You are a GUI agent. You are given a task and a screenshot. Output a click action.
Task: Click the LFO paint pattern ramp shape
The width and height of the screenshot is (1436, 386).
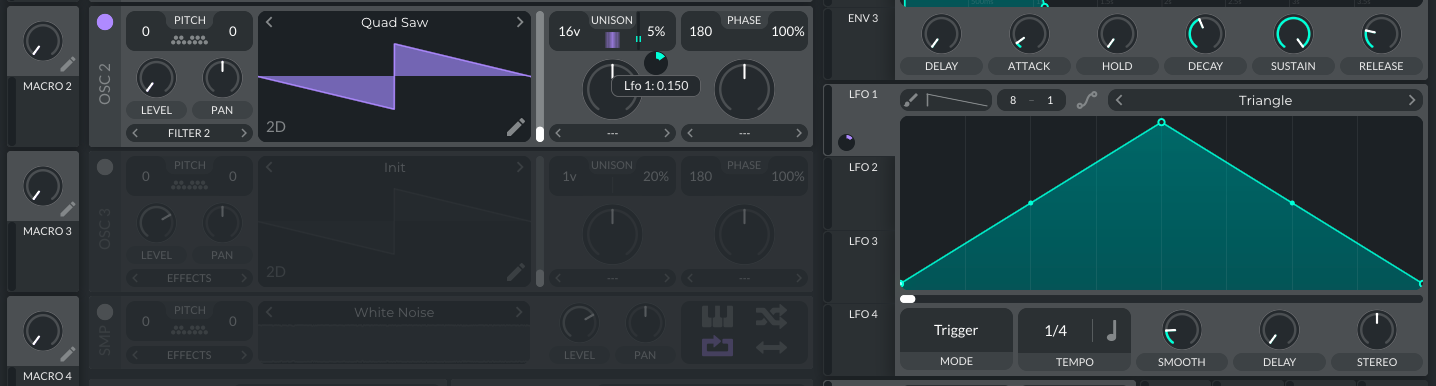[x=957, y=100]
